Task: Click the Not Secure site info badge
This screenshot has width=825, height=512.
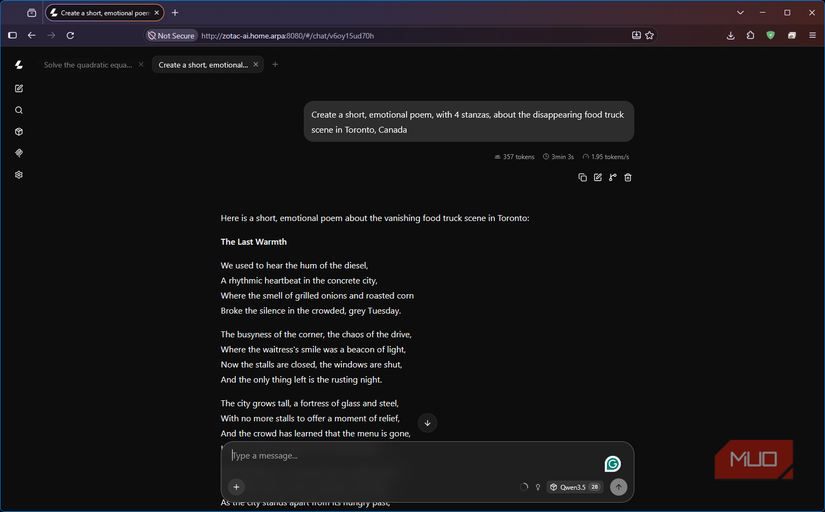Action: coord(171,35)
